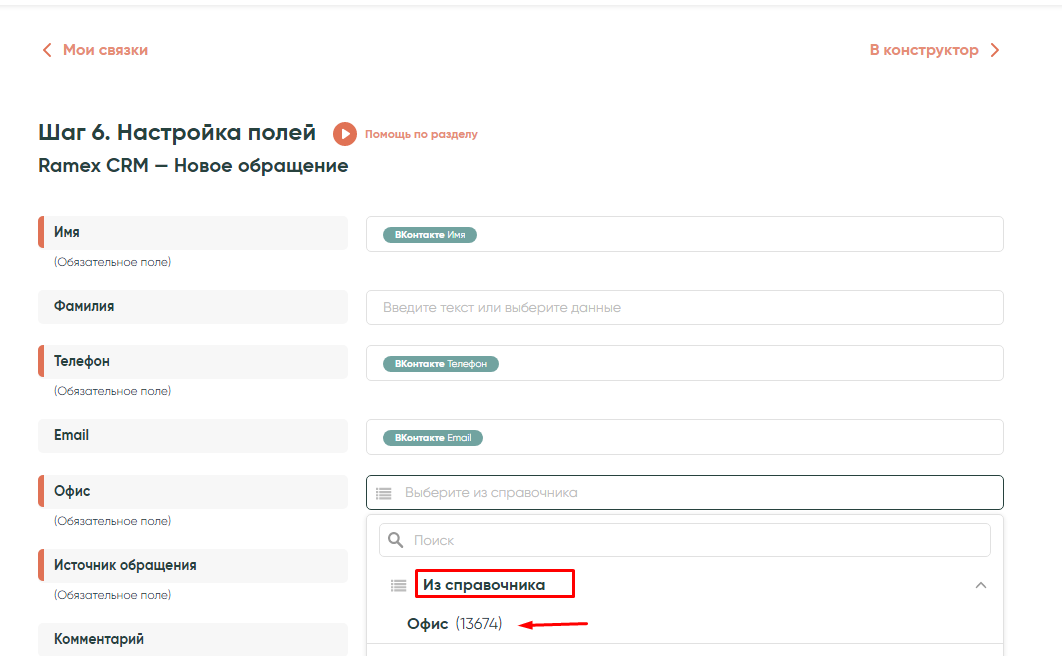The height and width of the screenshot is (656, 1062).
Task: Click the list icon beside Из справочника
Action: (398, 585)
